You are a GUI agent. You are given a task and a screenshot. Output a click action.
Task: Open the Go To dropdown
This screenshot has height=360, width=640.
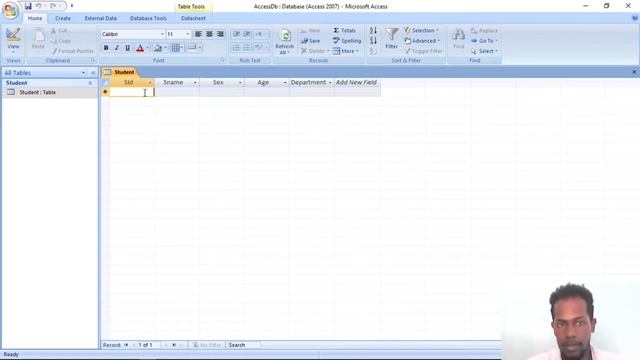point(484,41)
